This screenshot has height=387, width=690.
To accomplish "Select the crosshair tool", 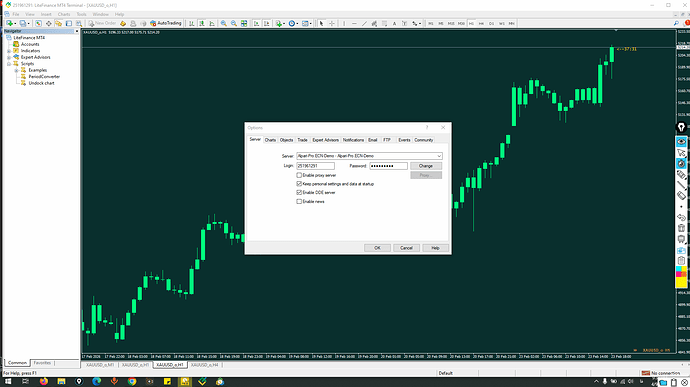I will coord(332,23).
